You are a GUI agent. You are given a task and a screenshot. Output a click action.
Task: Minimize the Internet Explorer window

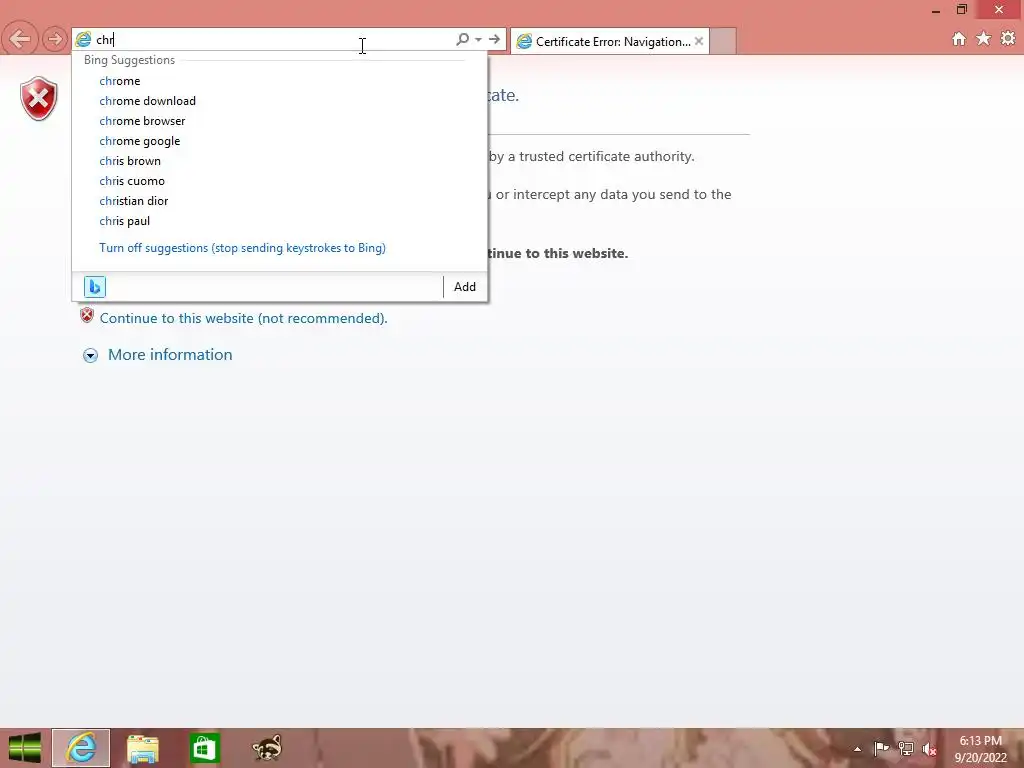[936, 10]
